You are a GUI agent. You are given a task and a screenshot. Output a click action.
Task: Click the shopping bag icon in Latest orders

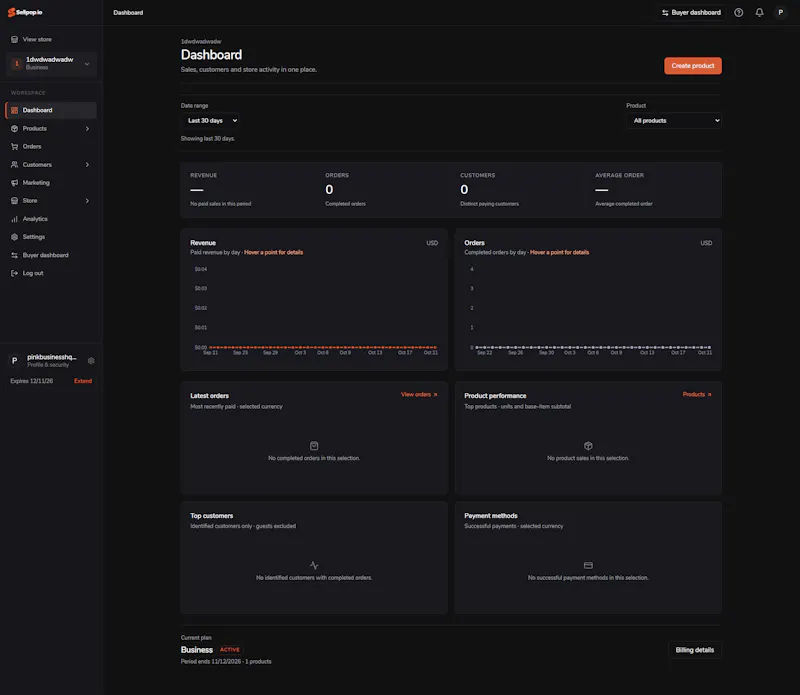pyautogui.click(x=314, y=446)
